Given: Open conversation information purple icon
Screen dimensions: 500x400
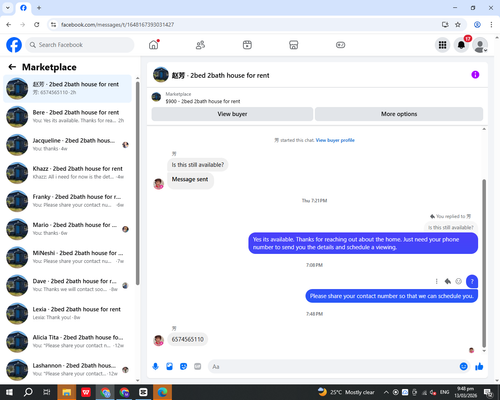Looking at the screenshot, I should tap(475, 75).
